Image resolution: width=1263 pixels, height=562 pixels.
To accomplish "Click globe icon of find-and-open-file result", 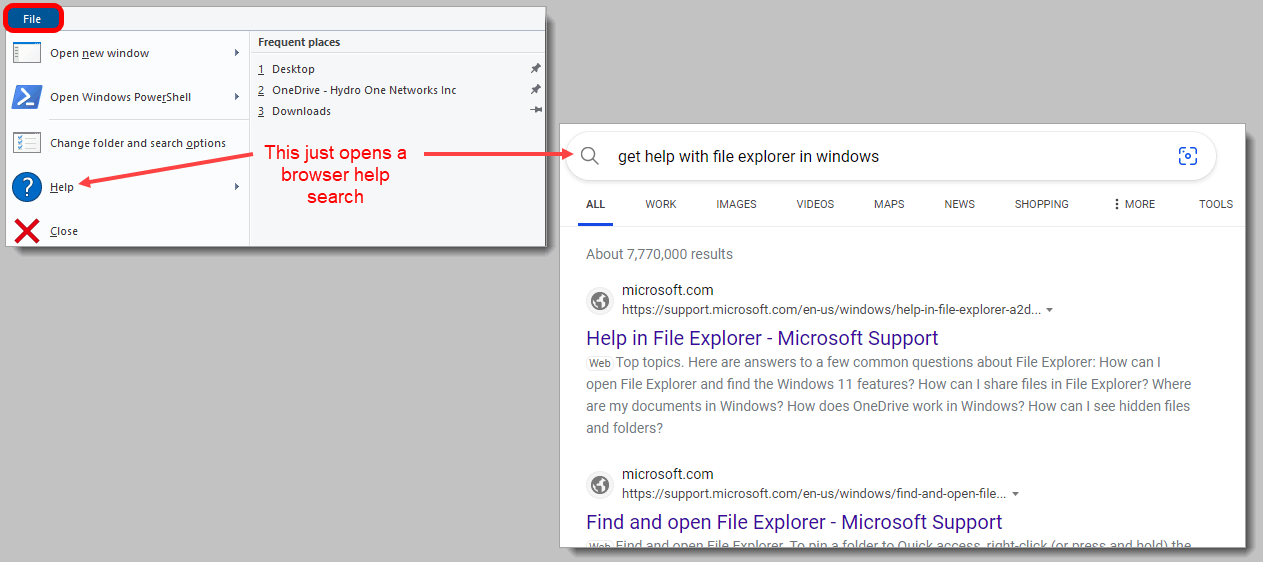I will coord(600,484).
